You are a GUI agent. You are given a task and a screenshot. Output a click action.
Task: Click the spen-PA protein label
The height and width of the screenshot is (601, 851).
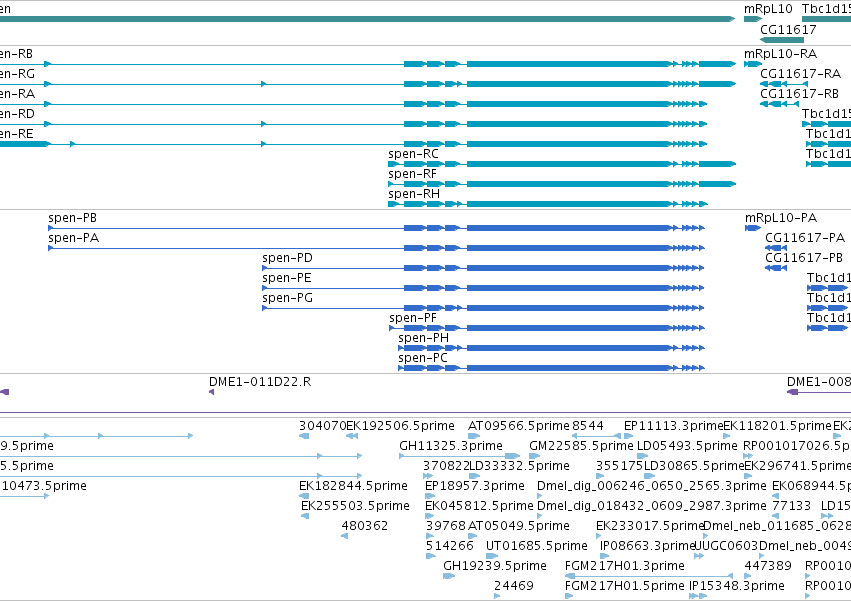click(x=74, y=238)
